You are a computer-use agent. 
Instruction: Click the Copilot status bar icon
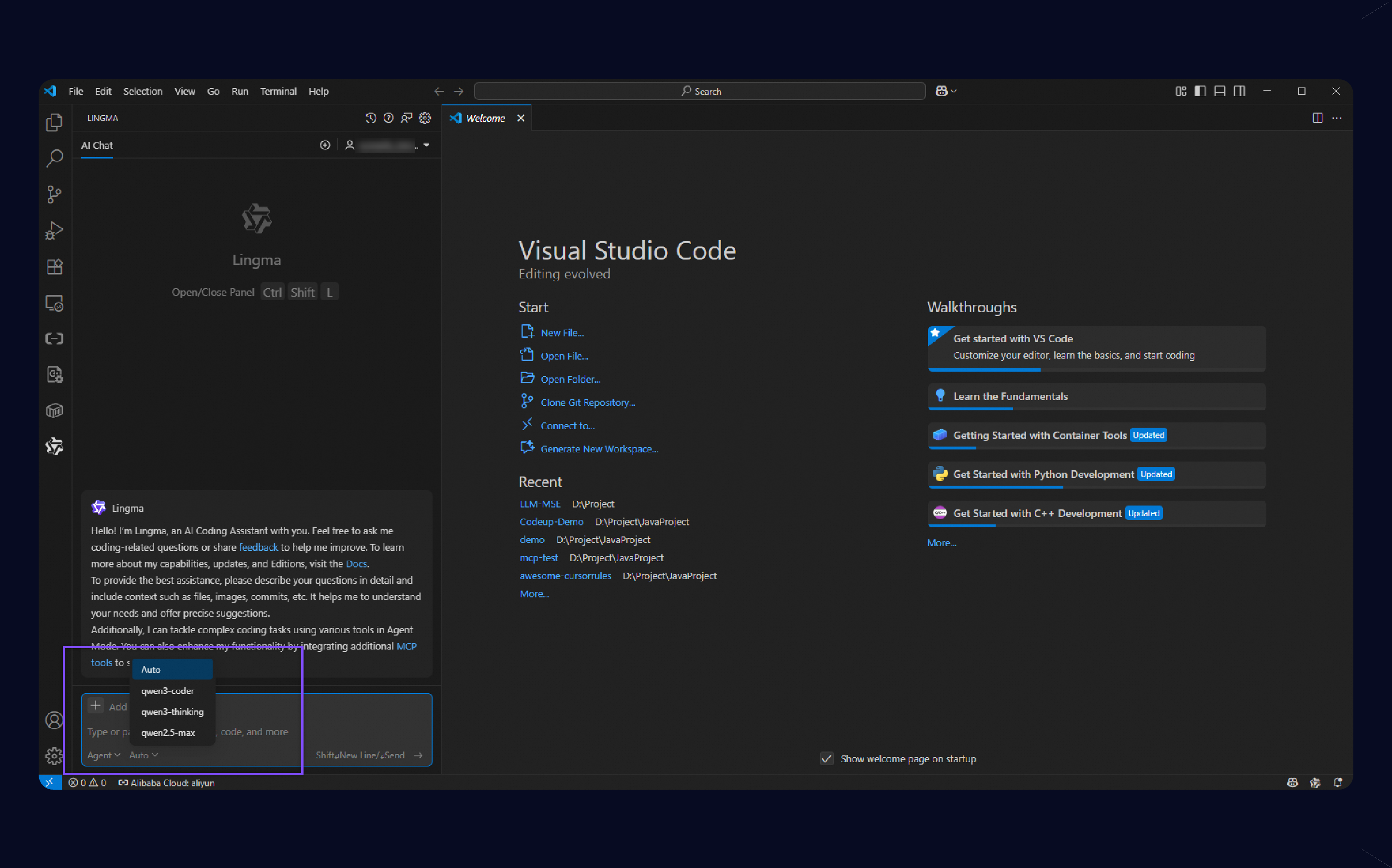pos(1292,782)
